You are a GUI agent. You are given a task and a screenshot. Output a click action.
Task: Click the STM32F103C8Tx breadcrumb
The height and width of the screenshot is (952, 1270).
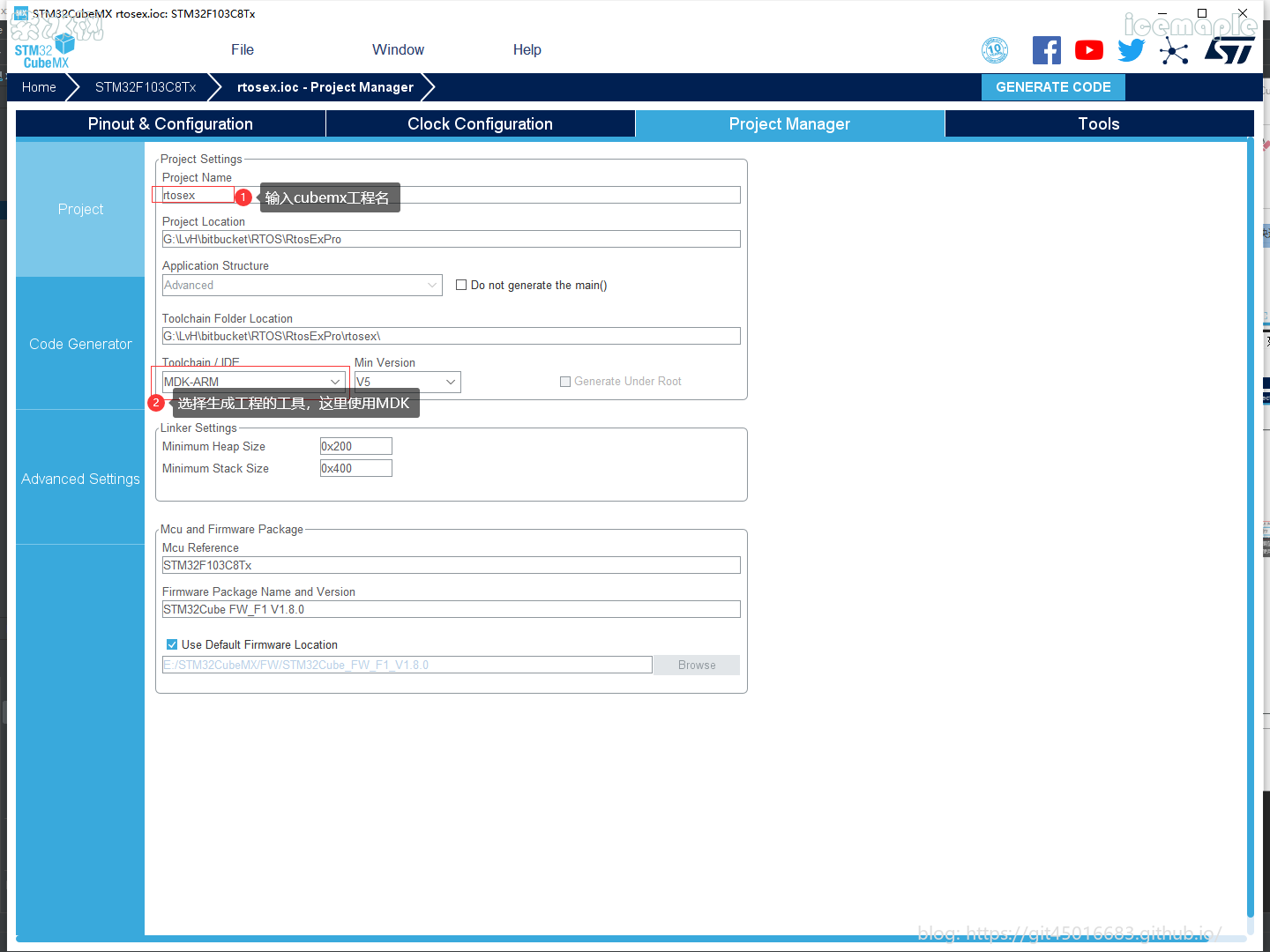pos(146,87)
